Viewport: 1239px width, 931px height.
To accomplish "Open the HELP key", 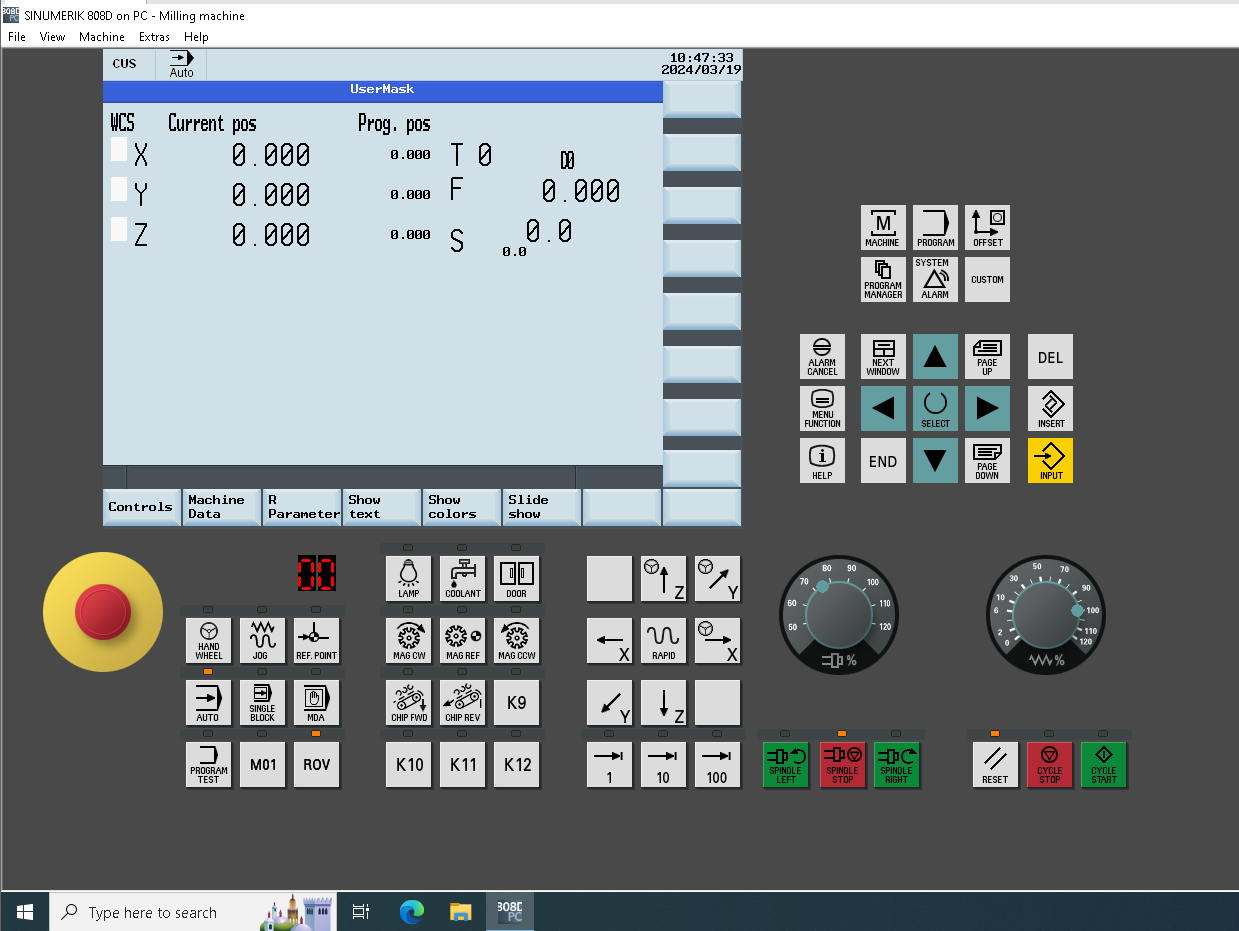I will click(822, 461).
